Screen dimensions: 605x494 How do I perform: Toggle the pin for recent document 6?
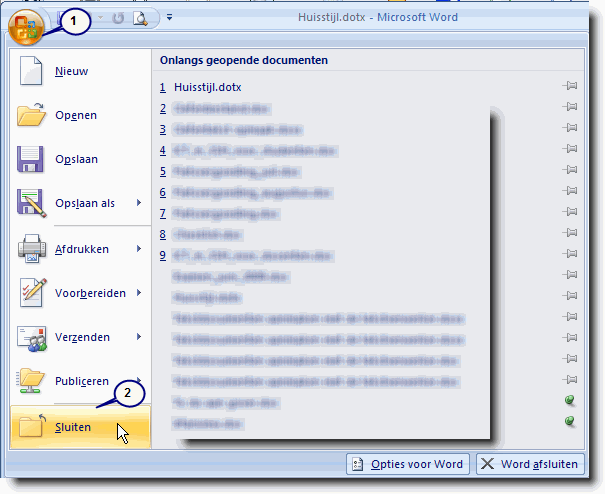[x=570, y=190]
